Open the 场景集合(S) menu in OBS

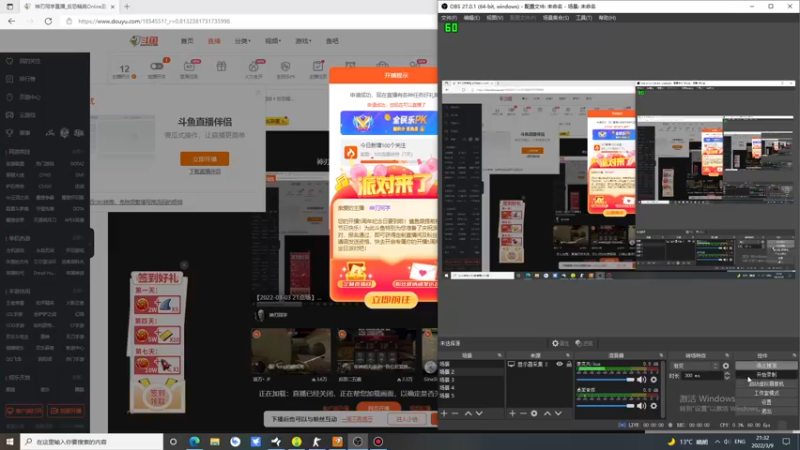(x=556, y=18)
